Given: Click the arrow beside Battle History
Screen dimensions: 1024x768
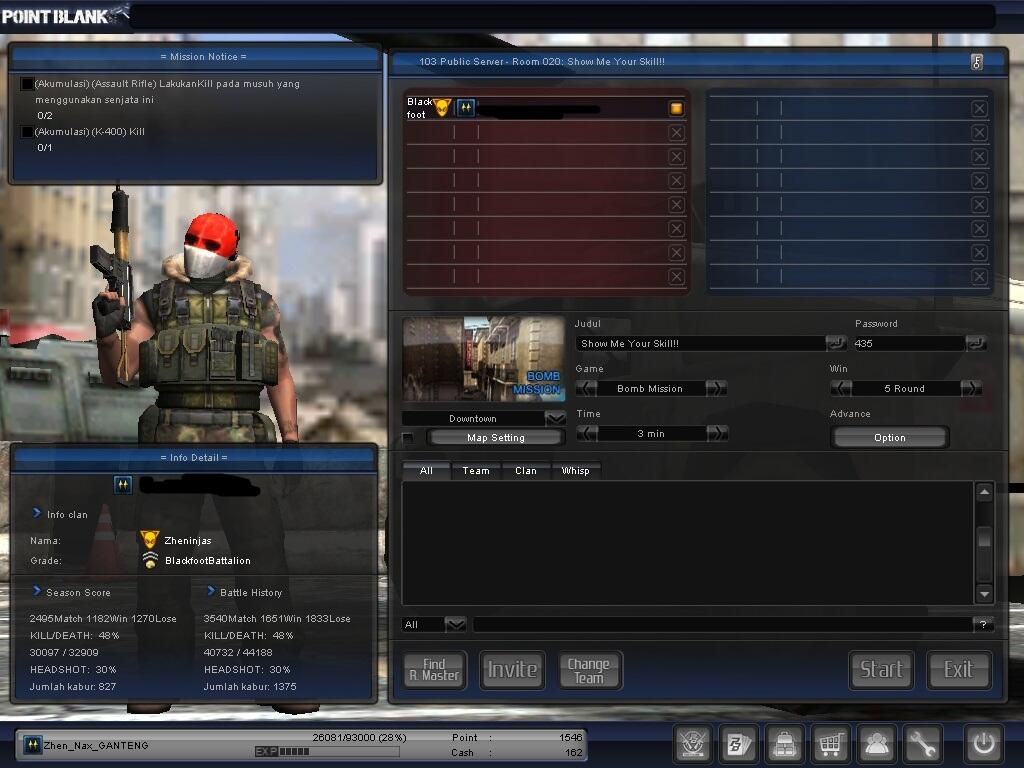Looking at the screenshot, I should coord(210,591).
